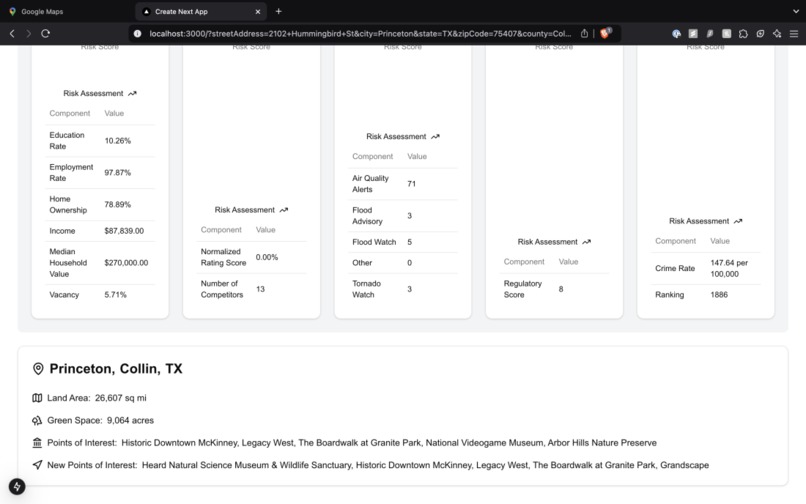Image resolution: width=806 pixels, height=504 pixels.
Task: Open a new browser tab
Action: tap(279, 11)
